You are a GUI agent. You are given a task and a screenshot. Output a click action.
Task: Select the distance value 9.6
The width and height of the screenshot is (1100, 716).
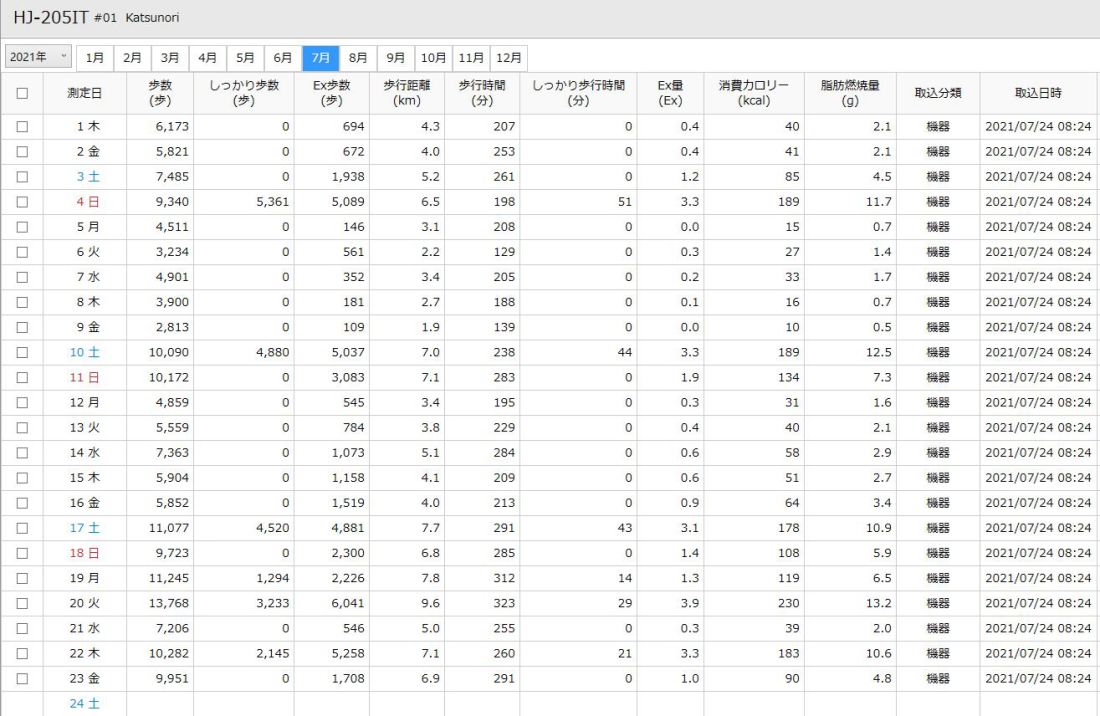click(430, 603)
